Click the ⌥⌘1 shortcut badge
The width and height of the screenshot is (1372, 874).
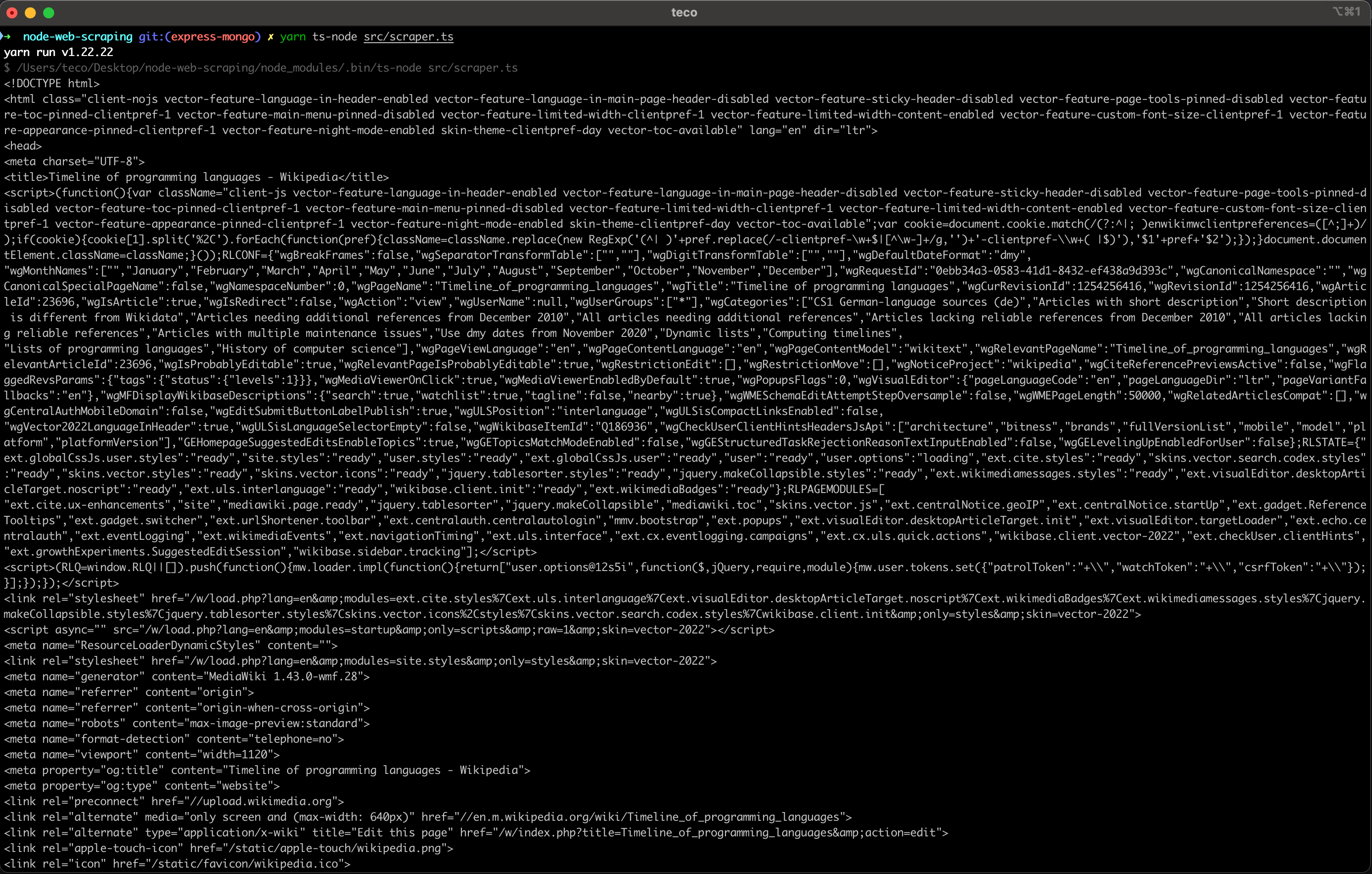[x=1347, y=11]
